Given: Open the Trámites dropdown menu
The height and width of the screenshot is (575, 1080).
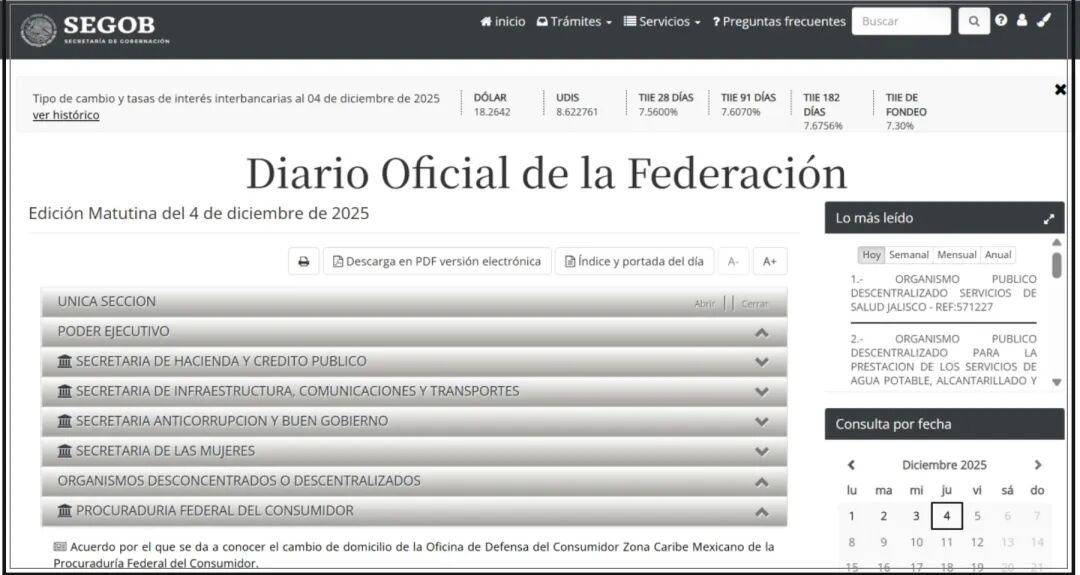Looking at the screenshot, I should 574,21.
